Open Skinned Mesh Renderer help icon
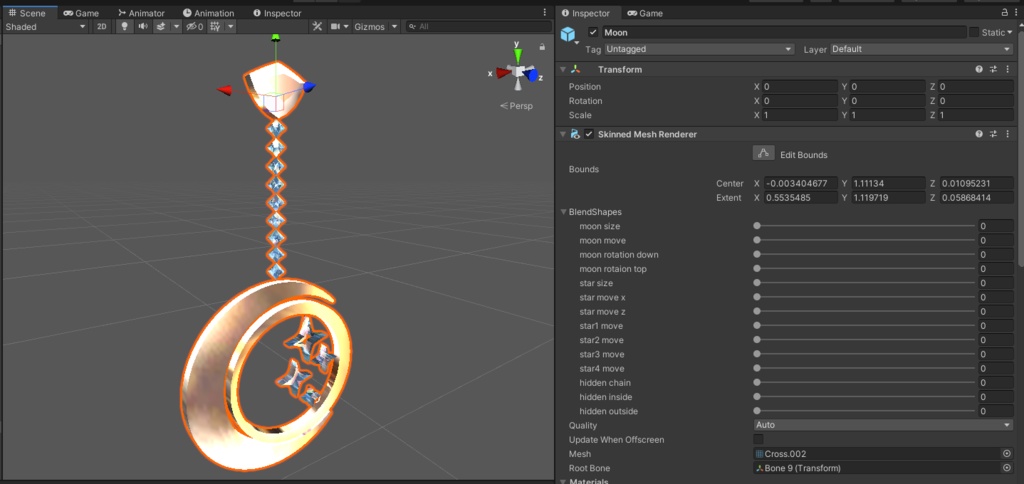Image resolution: width=1024 pixels, height=484 pixels. pos(979,134)
